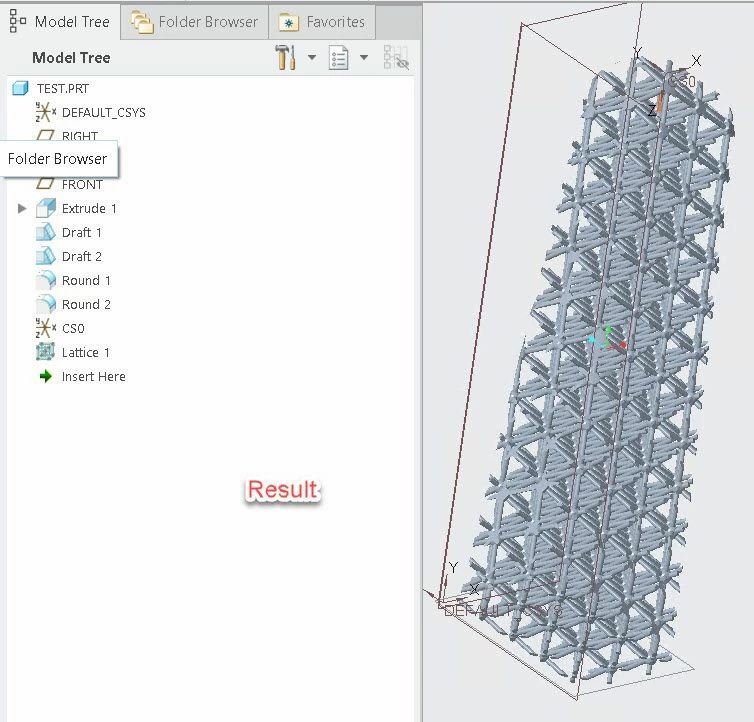Click the FRONT datum plane icon
The width and height of the screenshot is (754, 722).
click(45, 184)
